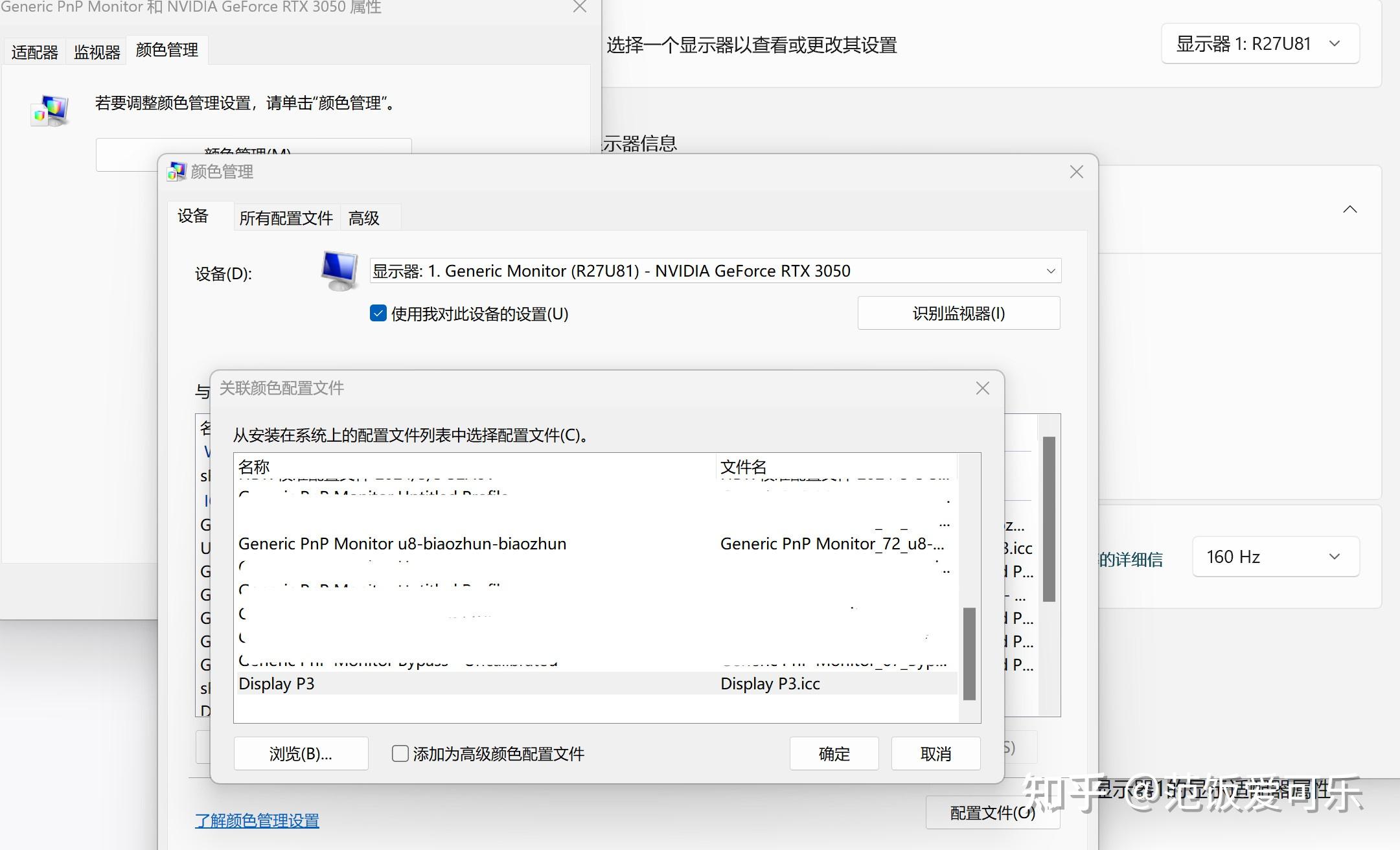Click the 取消 (Cancel) button
This screenshot has width=1400, height=850.
tap(935, 753)
